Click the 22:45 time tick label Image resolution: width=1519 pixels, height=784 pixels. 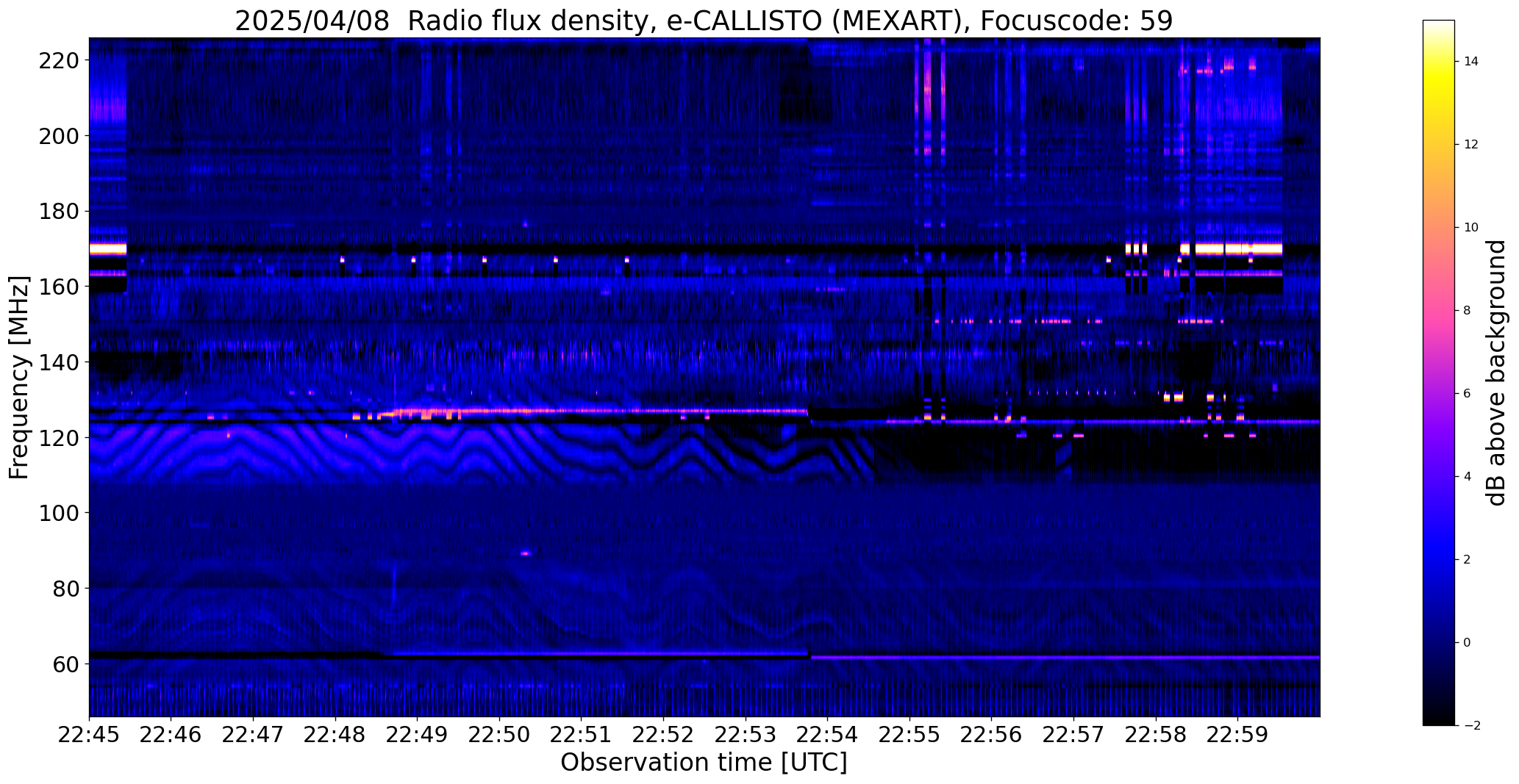pos(89,735)
